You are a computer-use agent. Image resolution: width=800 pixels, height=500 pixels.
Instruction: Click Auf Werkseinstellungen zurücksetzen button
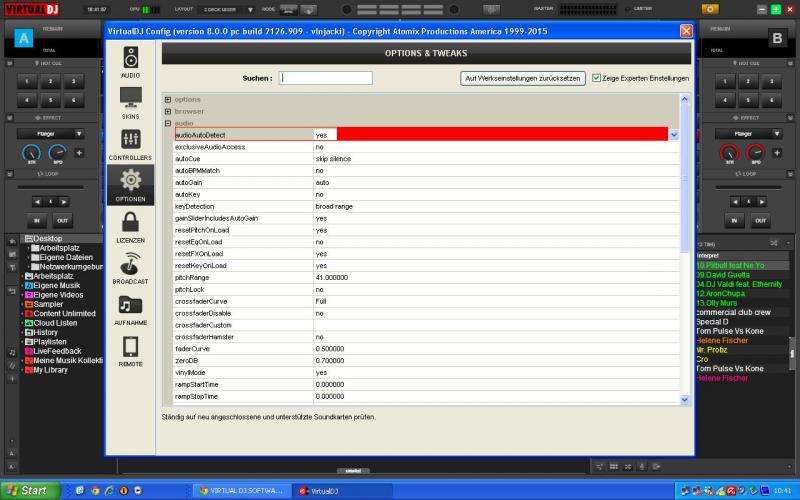(523, 78)
